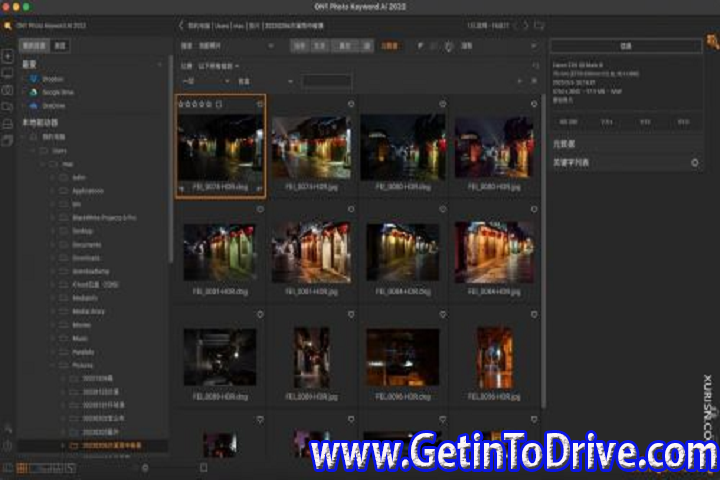The height and width of the screenshot is (480, 720).
Task: Open the monitor/computer icon in left sidebar
Action: [x=7, y=73]
